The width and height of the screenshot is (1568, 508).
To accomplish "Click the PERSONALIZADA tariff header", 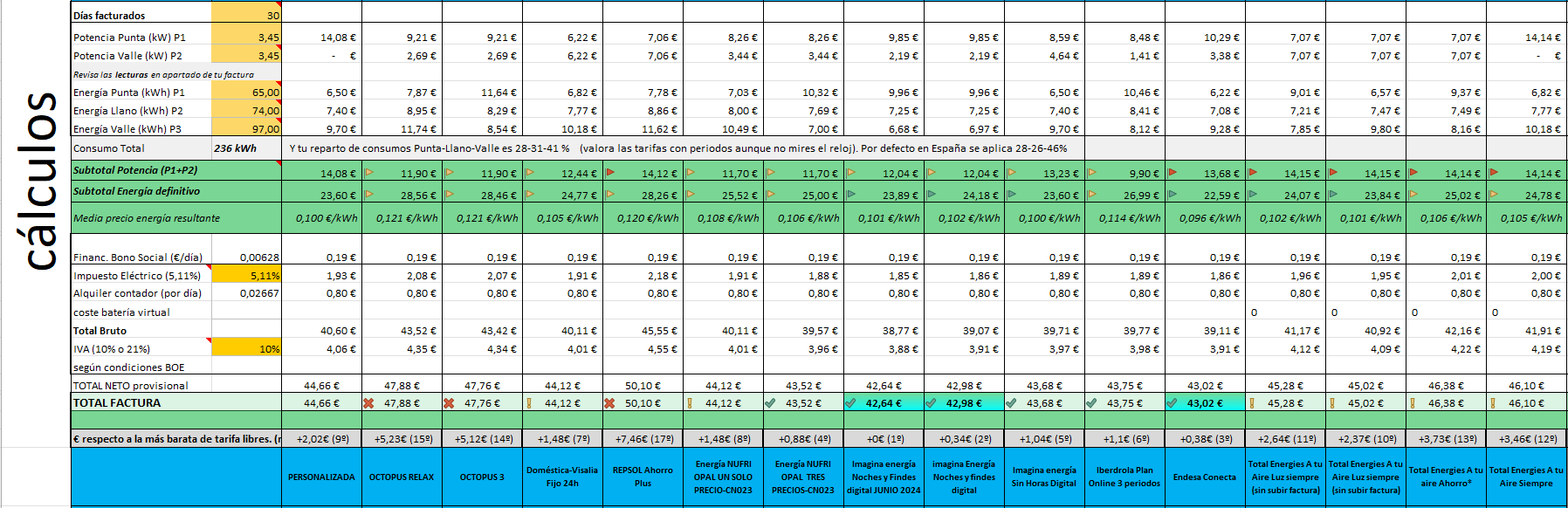I will tap(321, 477).
